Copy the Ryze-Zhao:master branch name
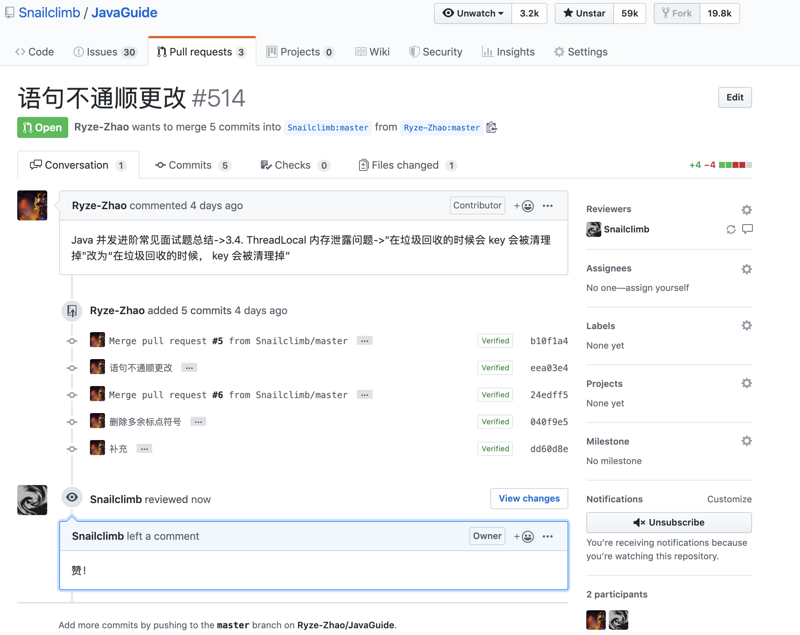The height and width of the screenshot is (635, 800). 490,127
